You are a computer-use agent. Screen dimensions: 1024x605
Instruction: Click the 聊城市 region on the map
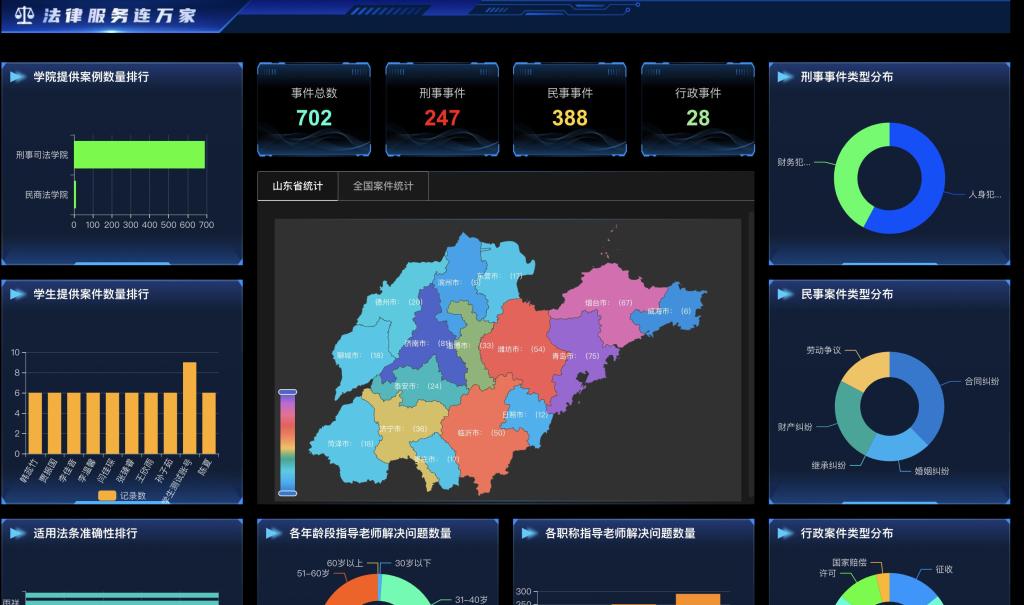[358, 356]
